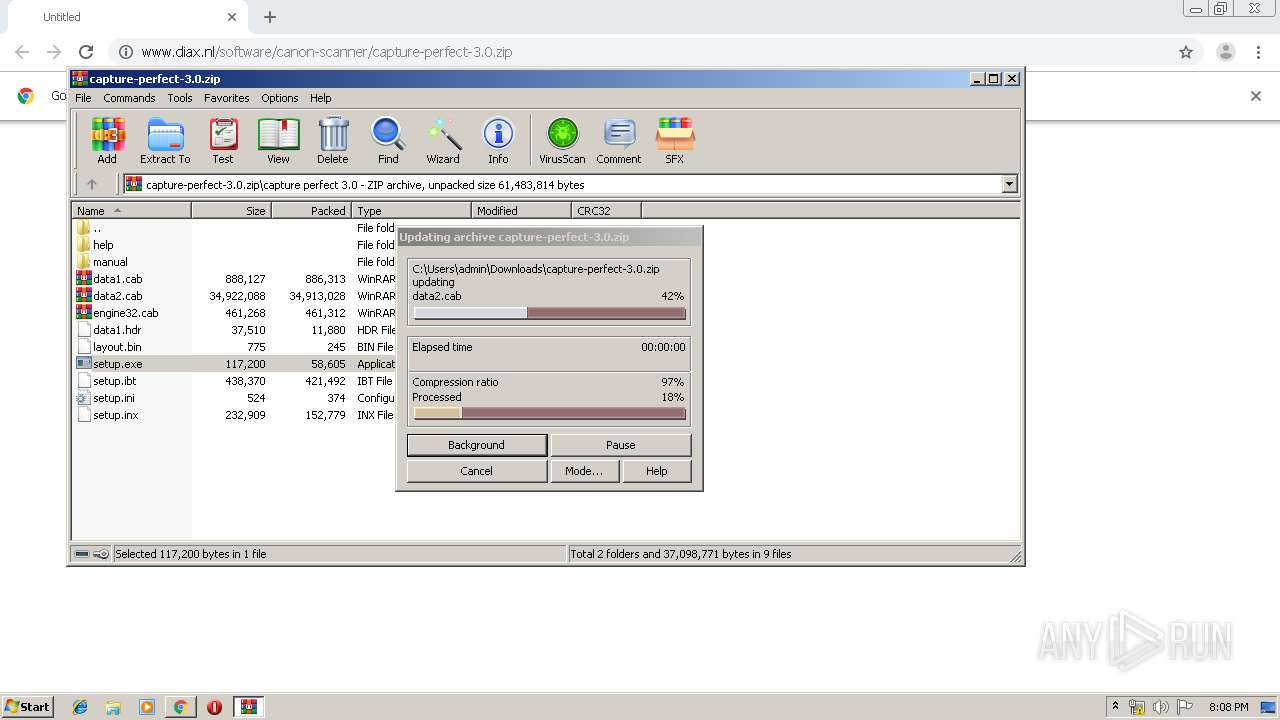Select data2.cab archive icon

(x=84, y=295)
